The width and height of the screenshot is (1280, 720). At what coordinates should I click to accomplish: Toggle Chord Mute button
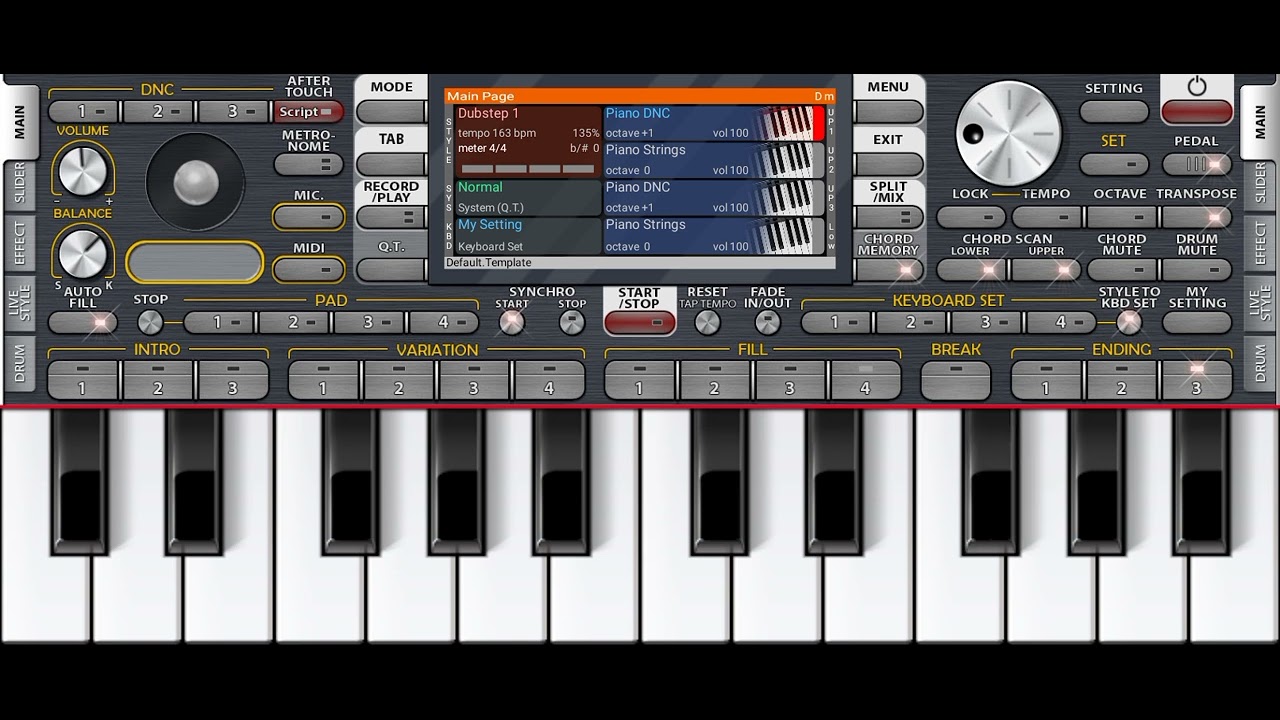coord(1121,269)
